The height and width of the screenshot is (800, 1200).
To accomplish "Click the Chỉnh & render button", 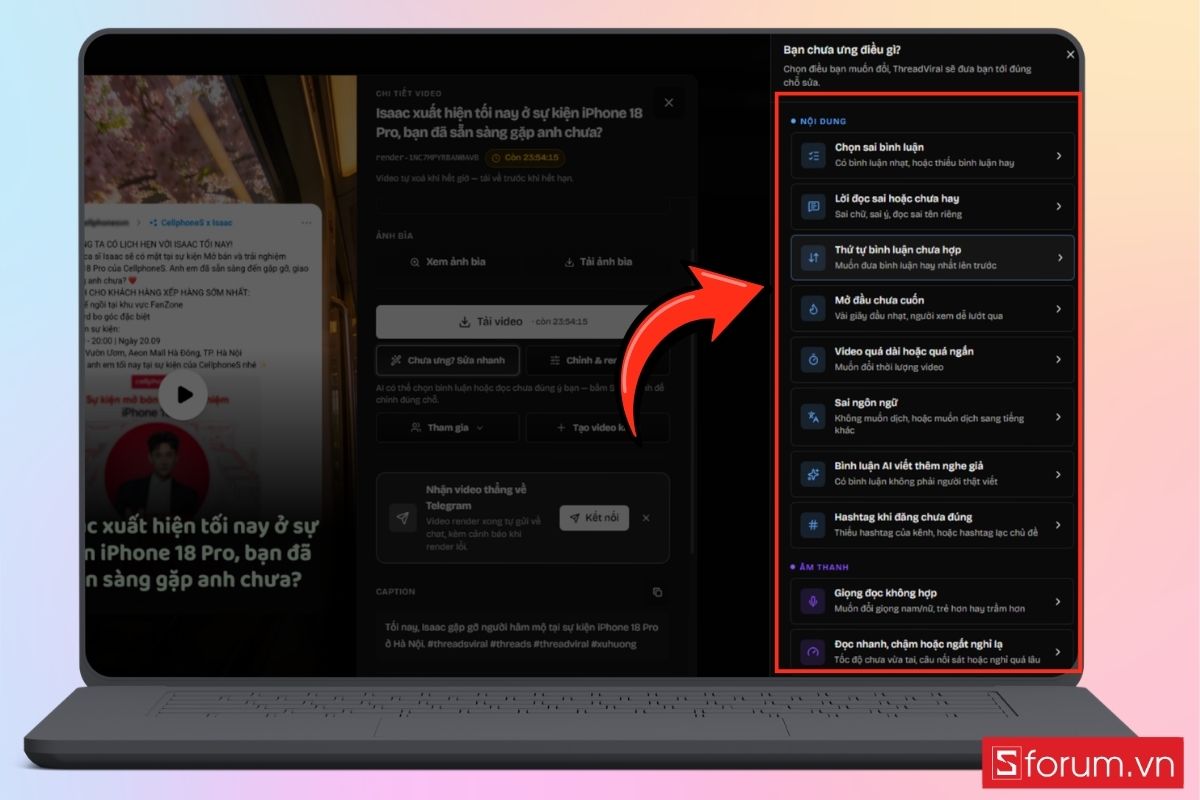I will click(x=598, y=360).
